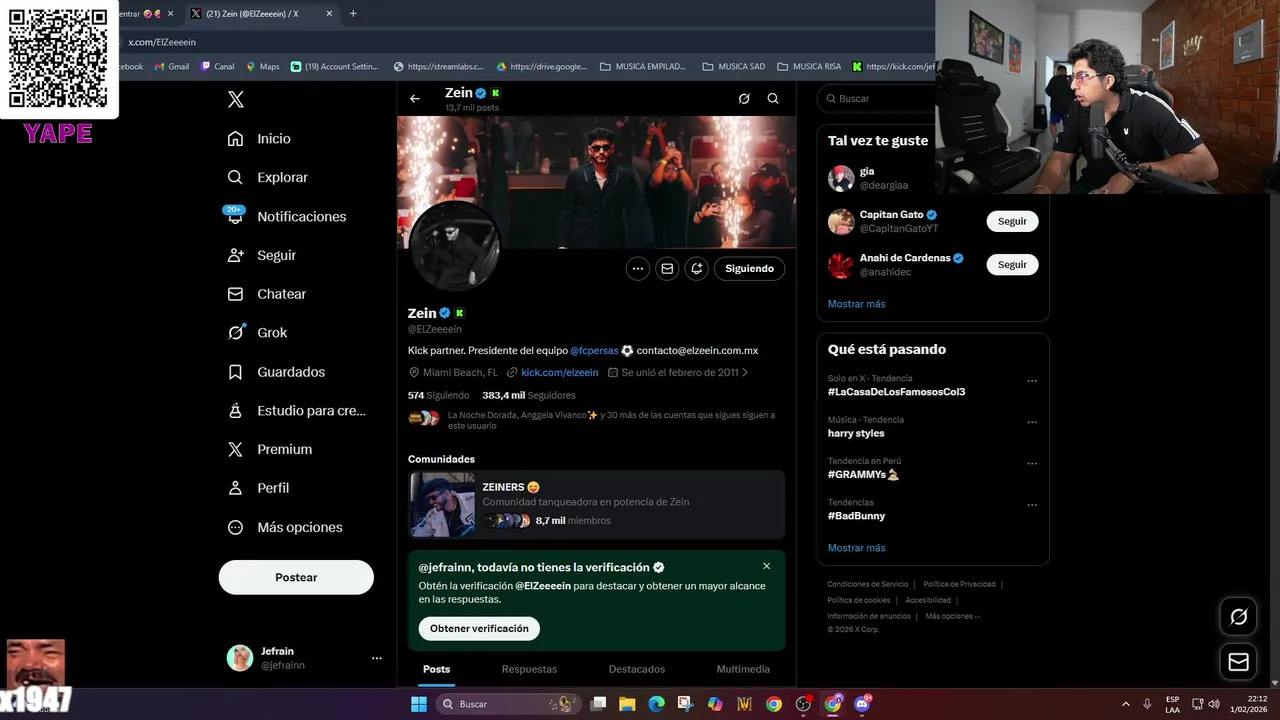Click Grok profile summary icon in header

point(744,99)
